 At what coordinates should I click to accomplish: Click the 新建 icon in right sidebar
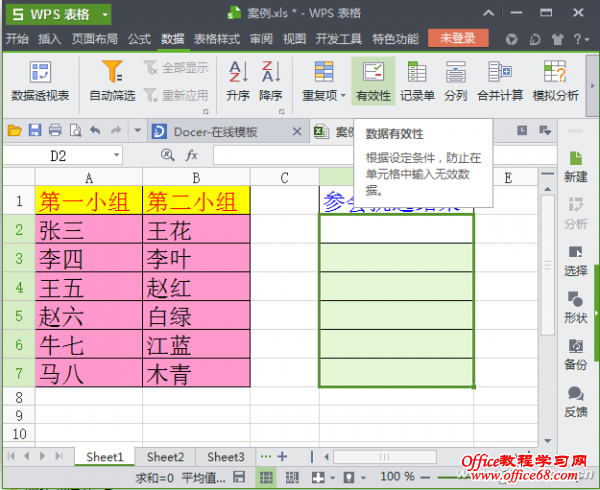(x=576, y=166)
